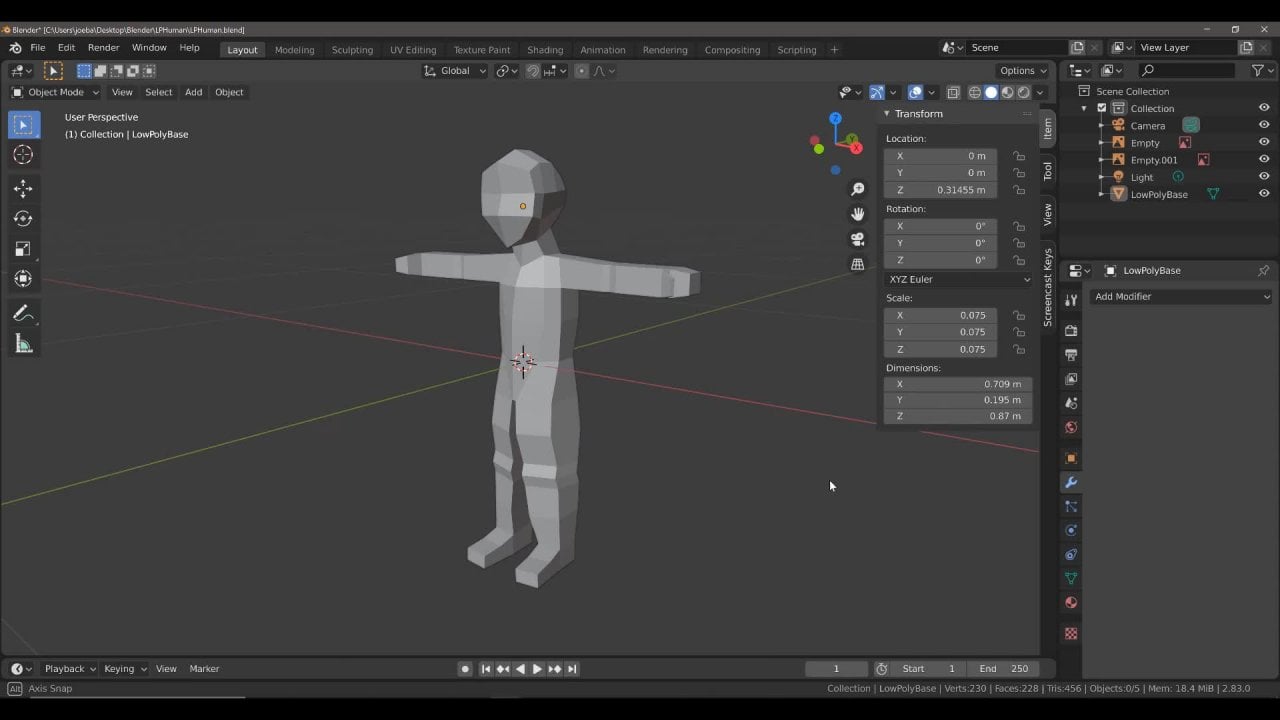This screenshot has width=1280, height=720.
Task: Click the Options button in header
Action: pyautogui.click(x=1022, y=71)
